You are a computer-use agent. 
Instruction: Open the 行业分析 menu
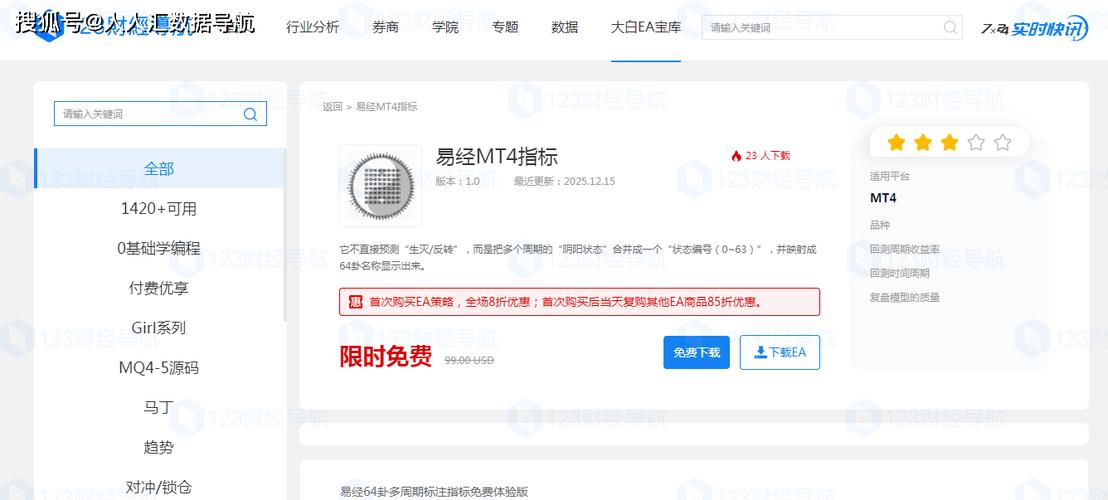(x=312, y=28)
